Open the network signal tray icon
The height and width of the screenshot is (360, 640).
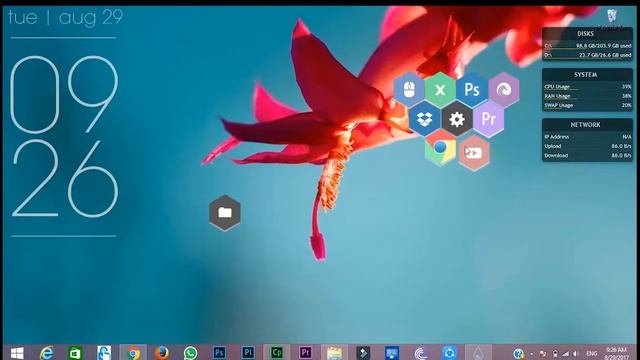tap(565, 353)
